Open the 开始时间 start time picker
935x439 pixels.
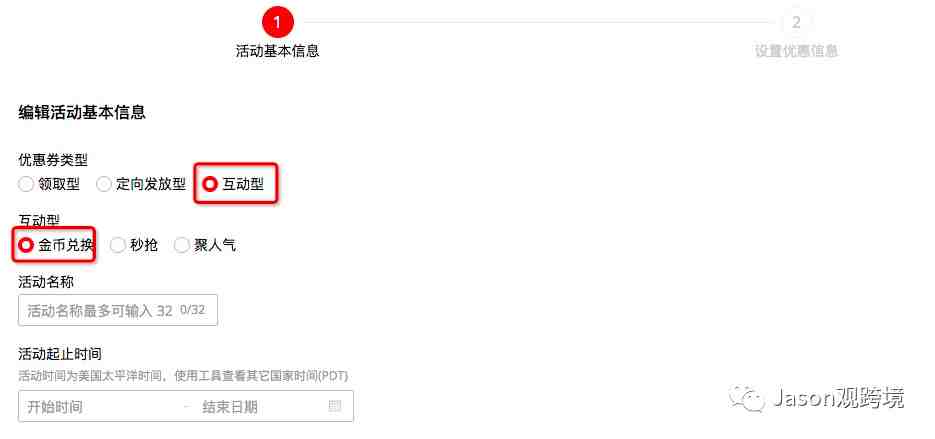click(x=55, y=407)
